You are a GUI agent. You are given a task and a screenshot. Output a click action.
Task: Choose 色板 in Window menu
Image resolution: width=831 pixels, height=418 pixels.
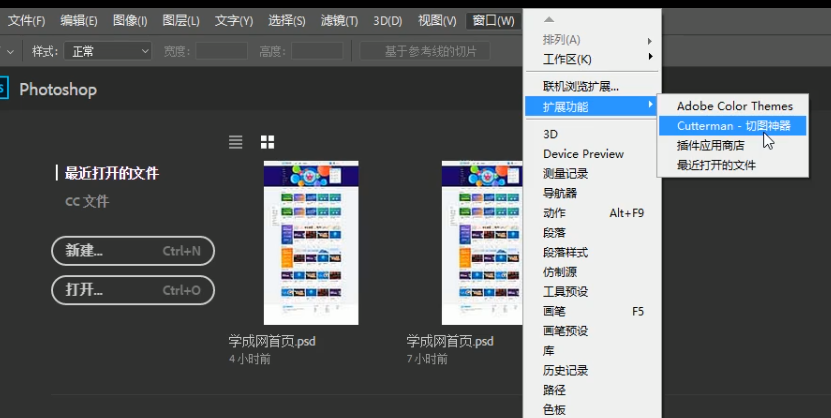tap(593, 410)
